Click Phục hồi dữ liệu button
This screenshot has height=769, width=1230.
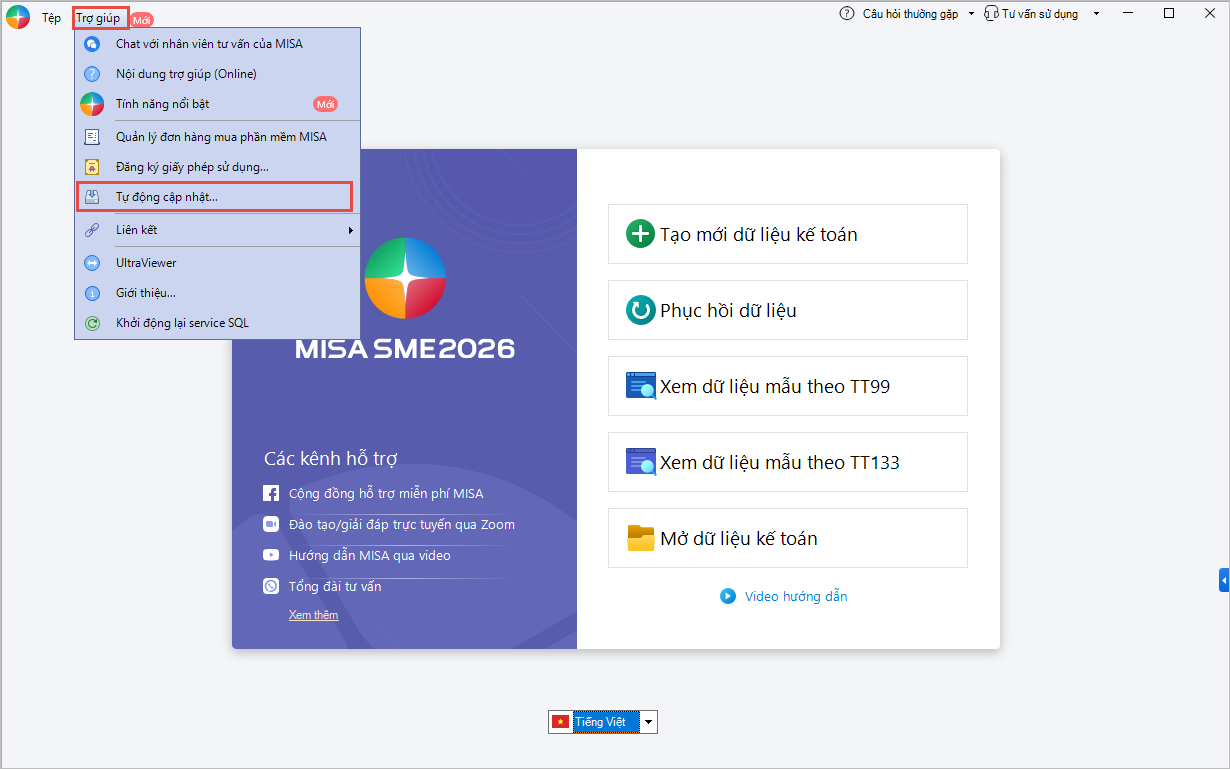pyautogui.click(x=787, y=310)
